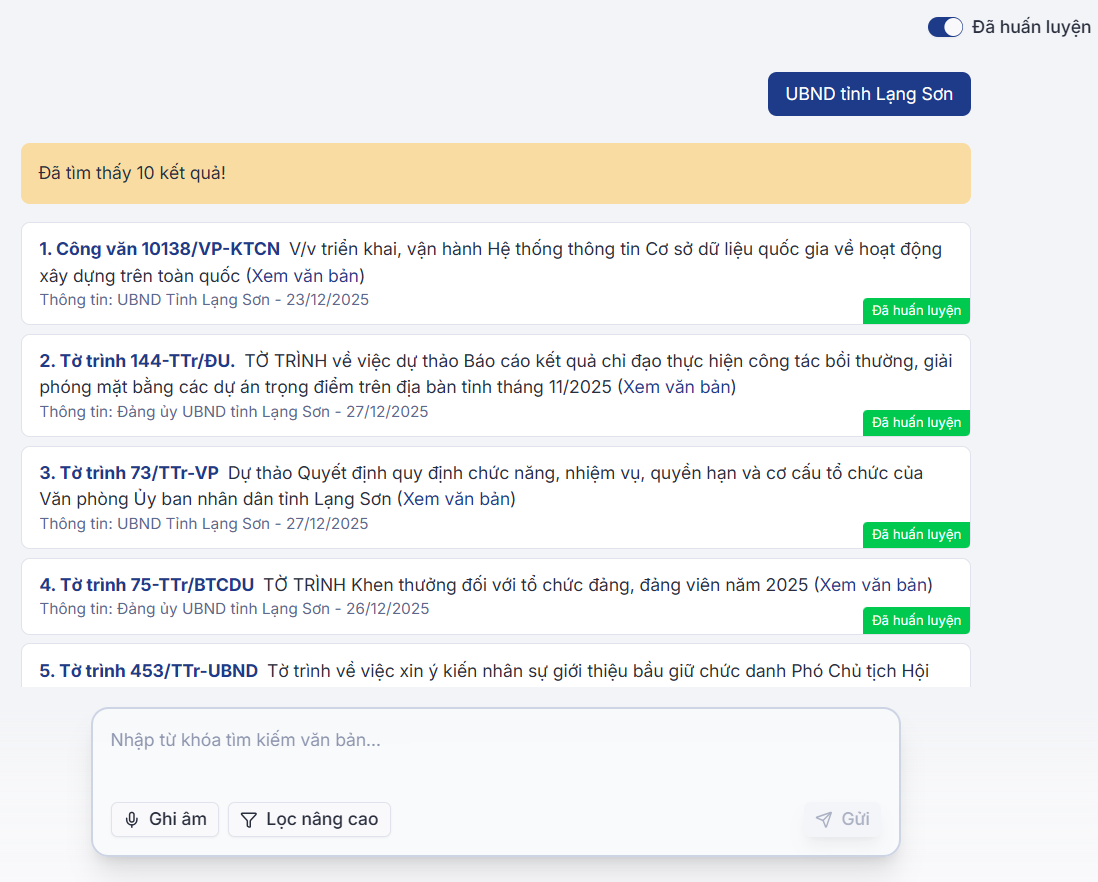Click the green badge on Tờ trình 75-TTr/BTCDU
The image size is (1098, 882).
pos(916,621)
